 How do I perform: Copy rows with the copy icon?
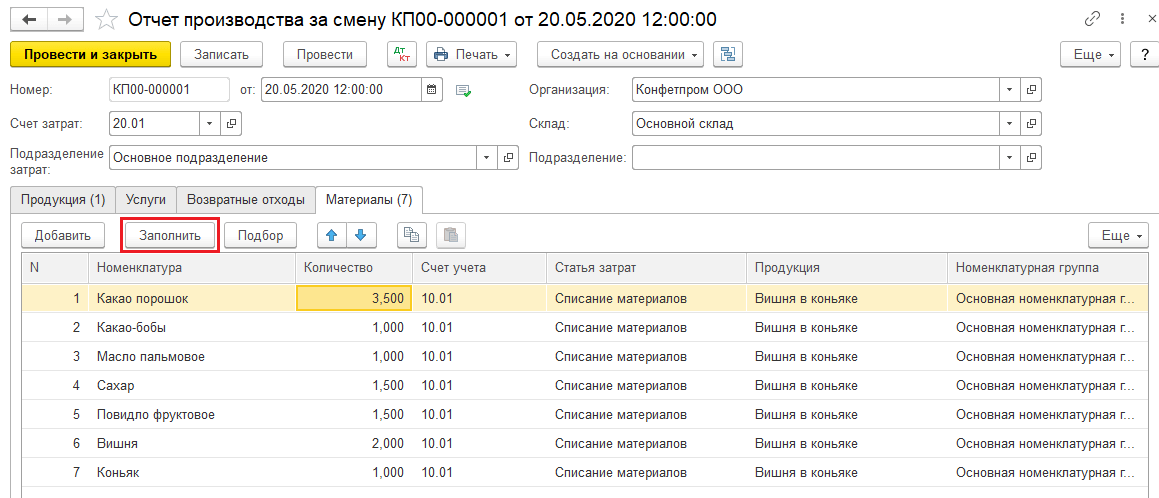(412, 235)
